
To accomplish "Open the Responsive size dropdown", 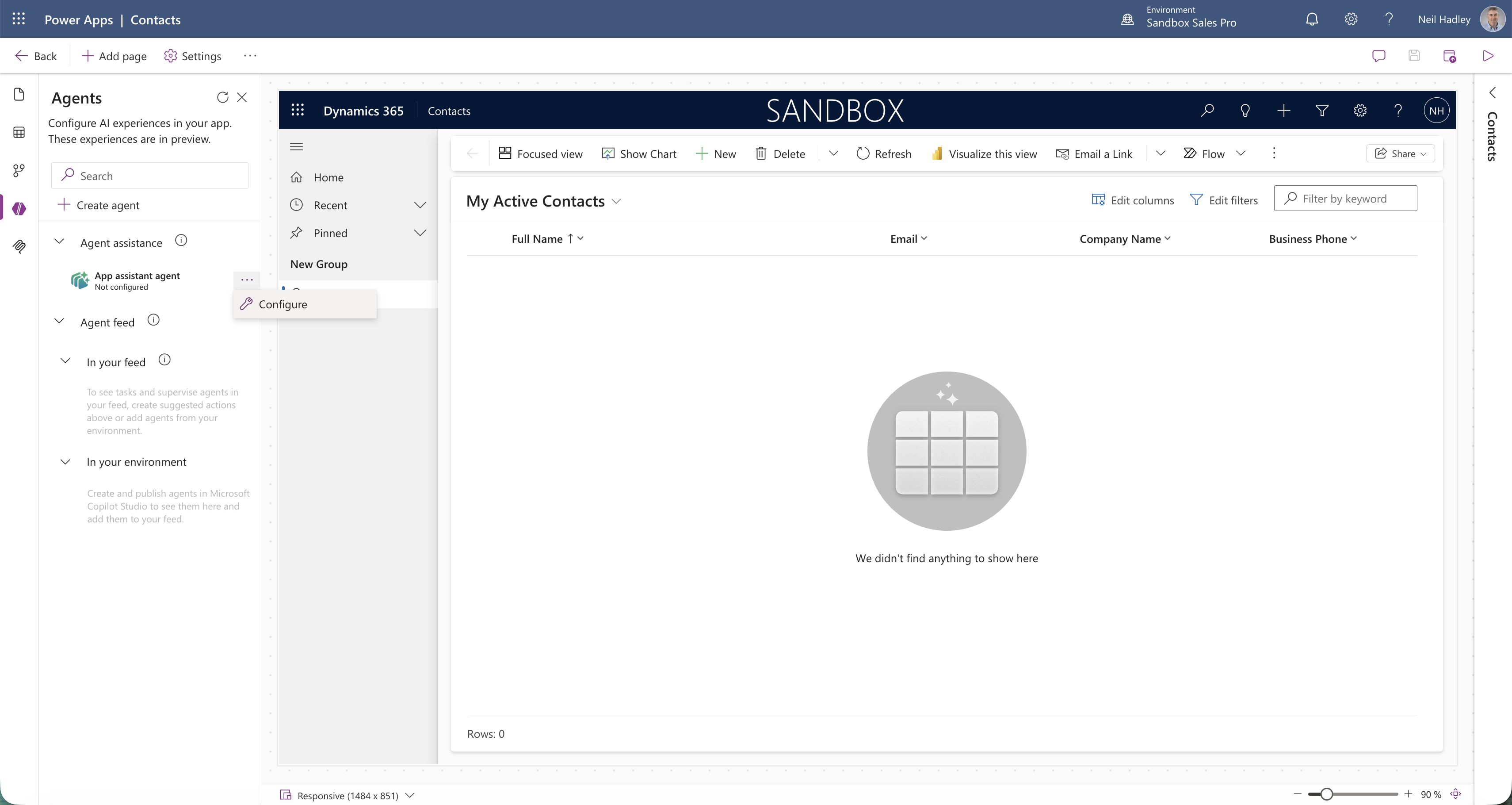I will [410, 795].
